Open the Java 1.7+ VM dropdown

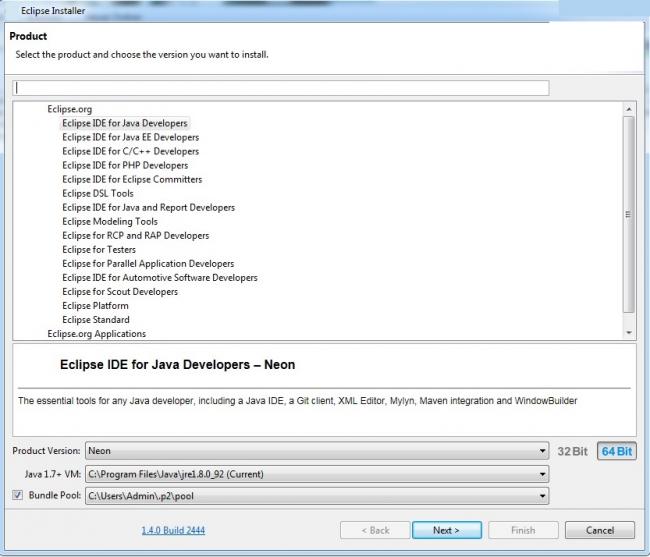coord(317,474)
